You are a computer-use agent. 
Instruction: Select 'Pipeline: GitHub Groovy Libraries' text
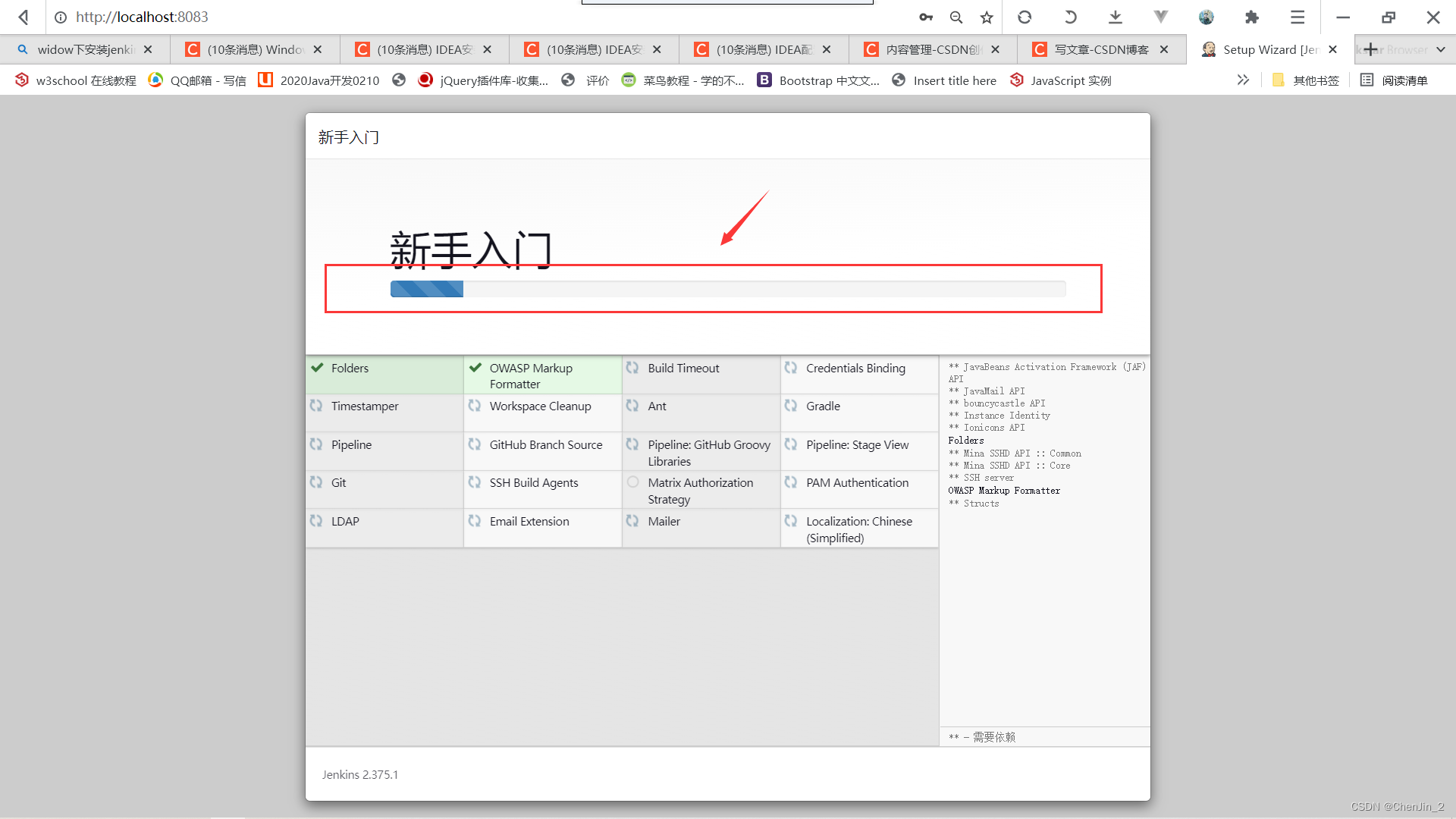coord(709,453)
